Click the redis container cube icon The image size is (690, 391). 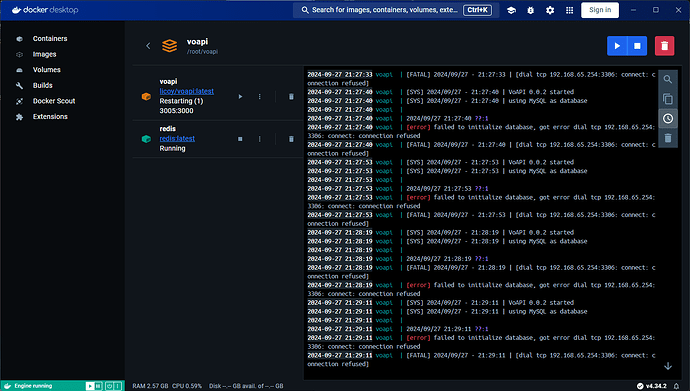[x=146, y=139]
